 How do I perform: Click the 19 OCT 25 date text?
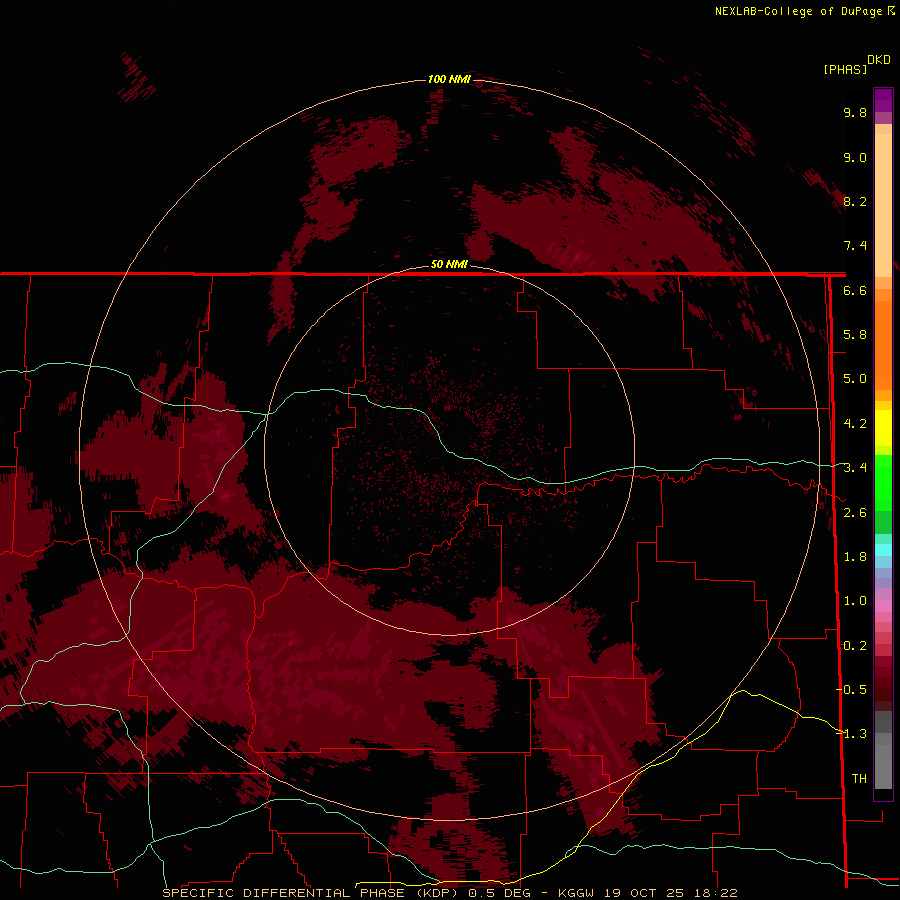pos(644,893)
